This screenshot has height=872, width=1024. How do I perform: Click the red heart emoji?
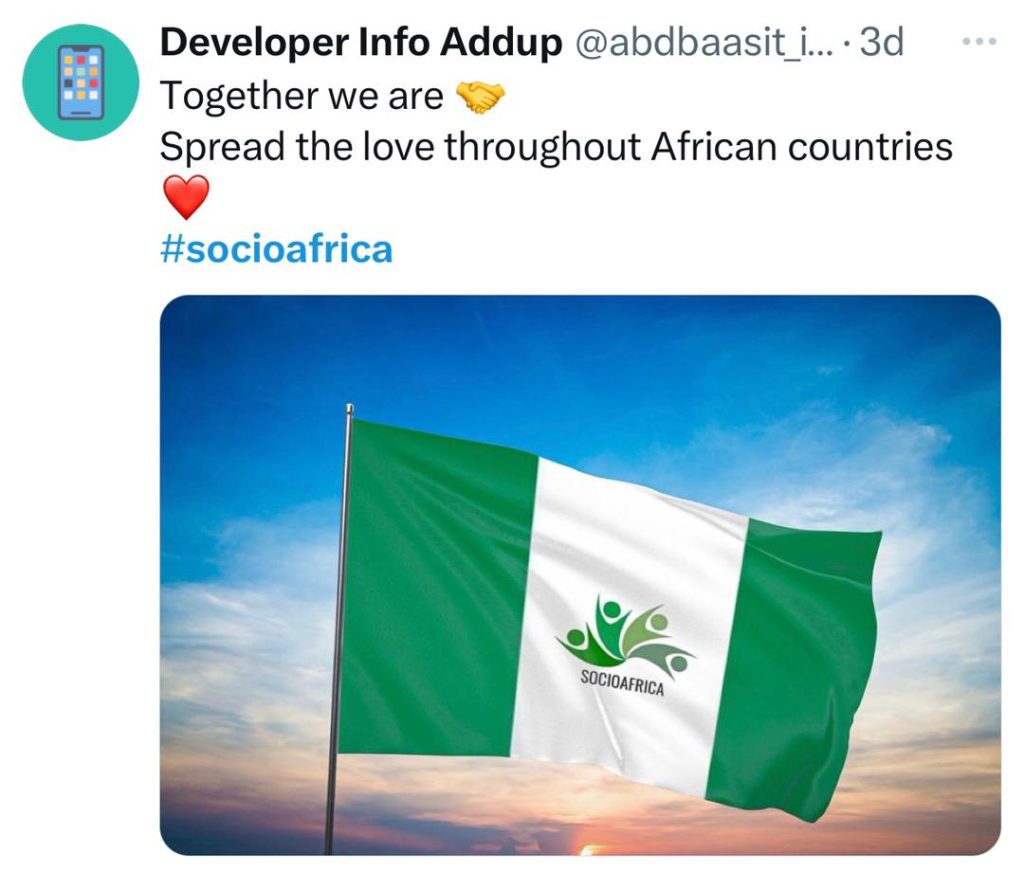185,197
